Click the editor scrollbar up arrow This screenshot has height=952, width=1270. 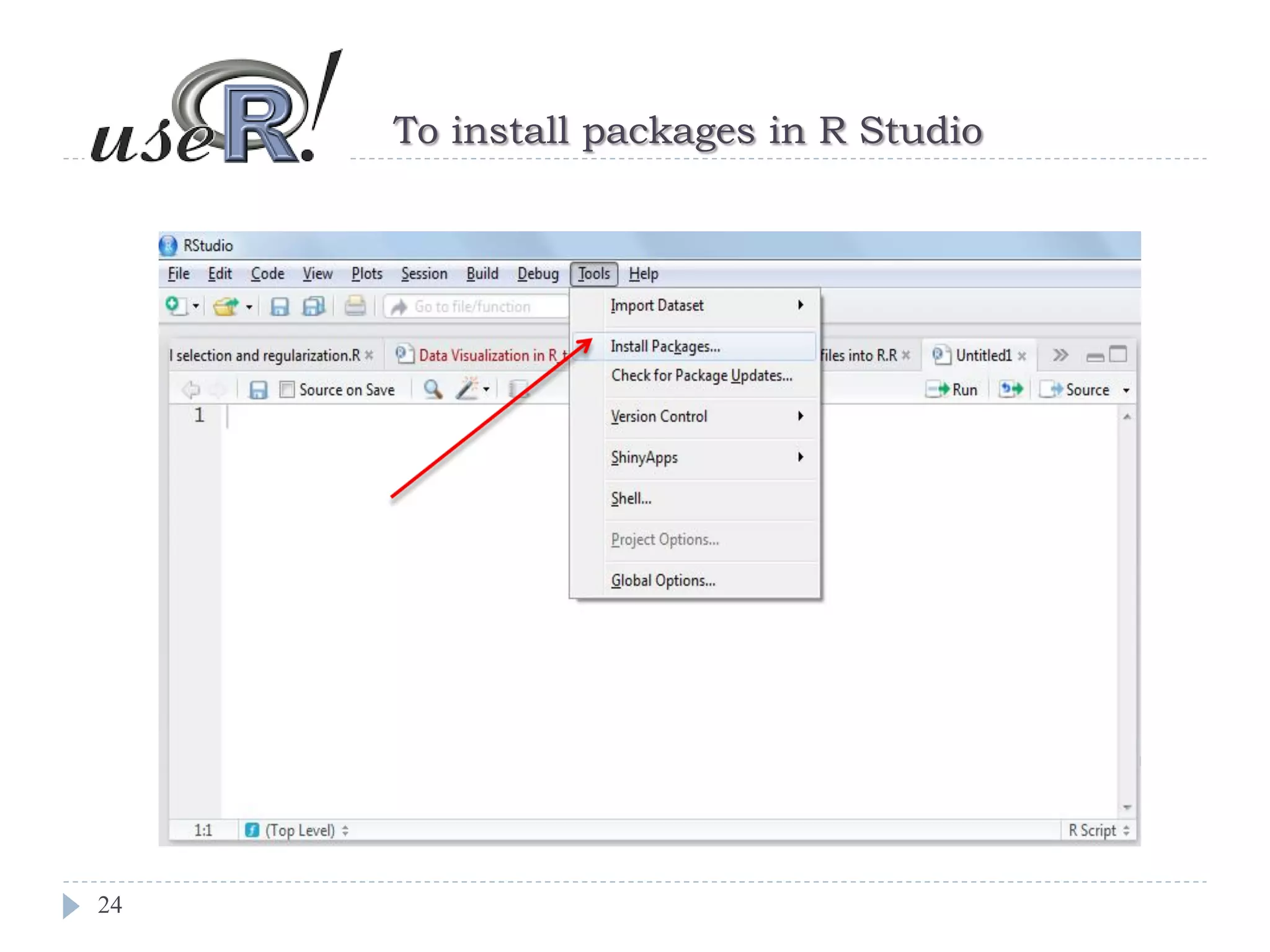coord(1127,417)
